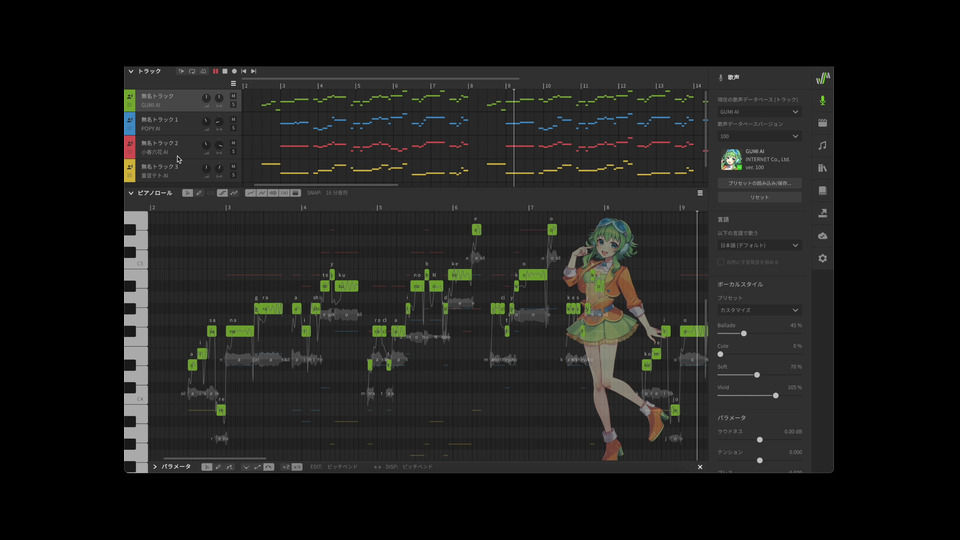Solo the red 無名トラック2
This screenshot has width=960, height=540.
pos(233,151)
